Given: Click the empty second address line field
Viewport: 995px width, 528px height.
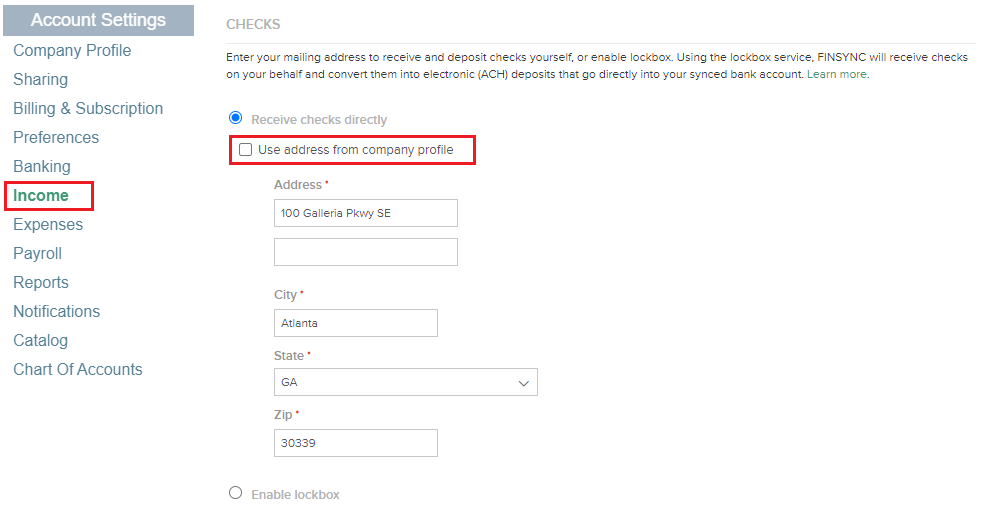Looking at the screenshot, I should pyautogui.click(x=366, y=252).
